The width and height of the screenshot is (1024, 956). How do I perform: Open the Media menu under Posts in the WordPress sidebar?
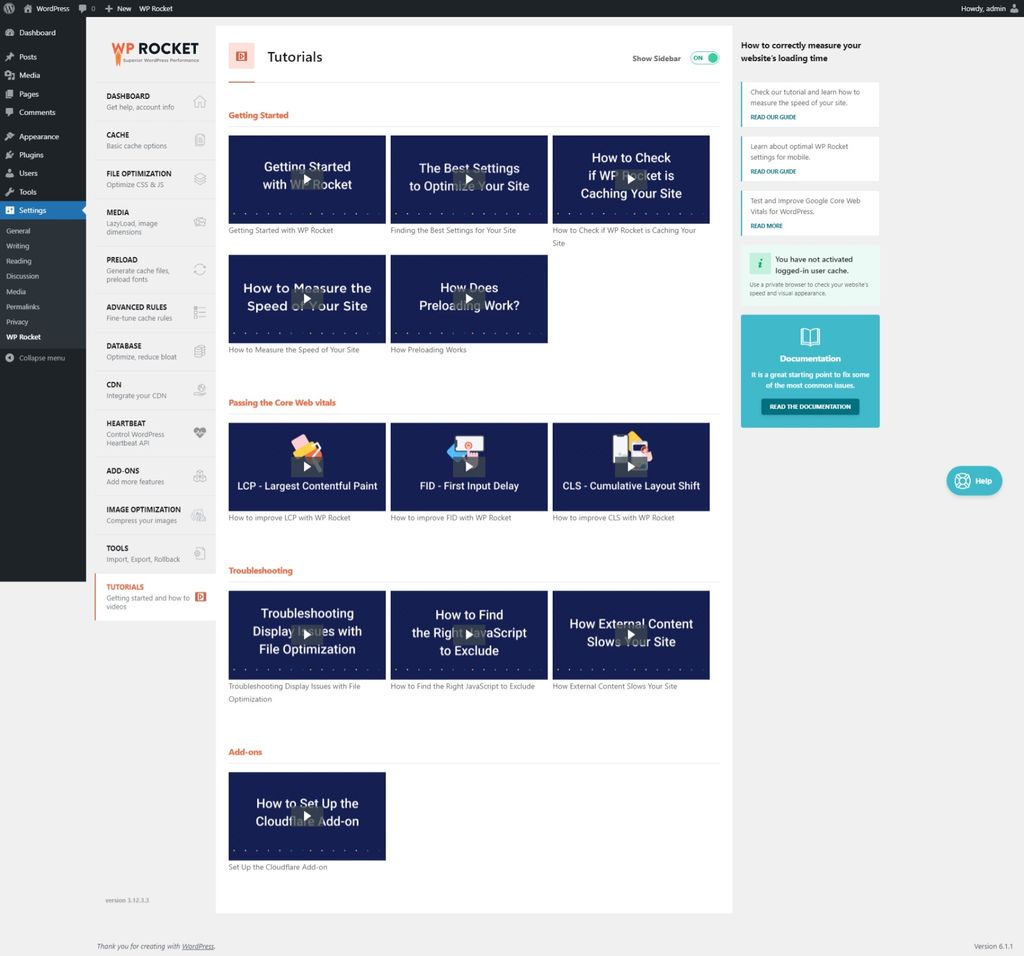pyautogui.click(x=42, y=75)
